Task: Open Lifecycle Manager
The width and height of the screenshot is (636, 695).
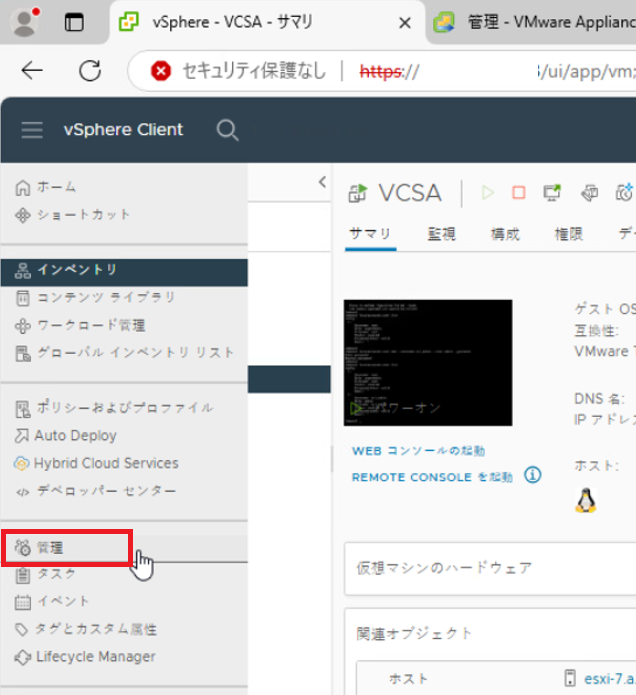Action: click(x=96, y=657)
